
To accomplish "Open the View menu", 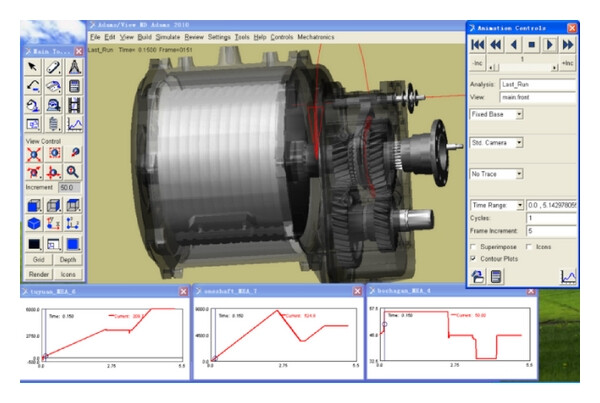I will pos(126,37).
